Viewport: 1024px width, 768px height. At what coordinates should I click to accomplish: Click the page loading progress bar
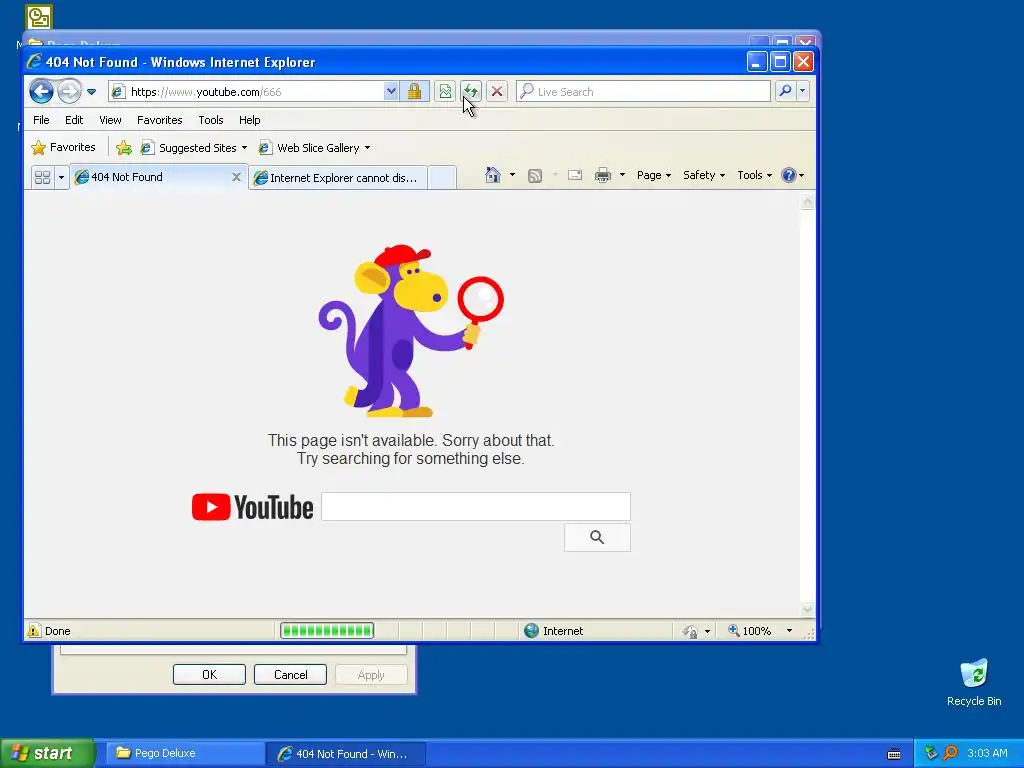coord(327,631)
